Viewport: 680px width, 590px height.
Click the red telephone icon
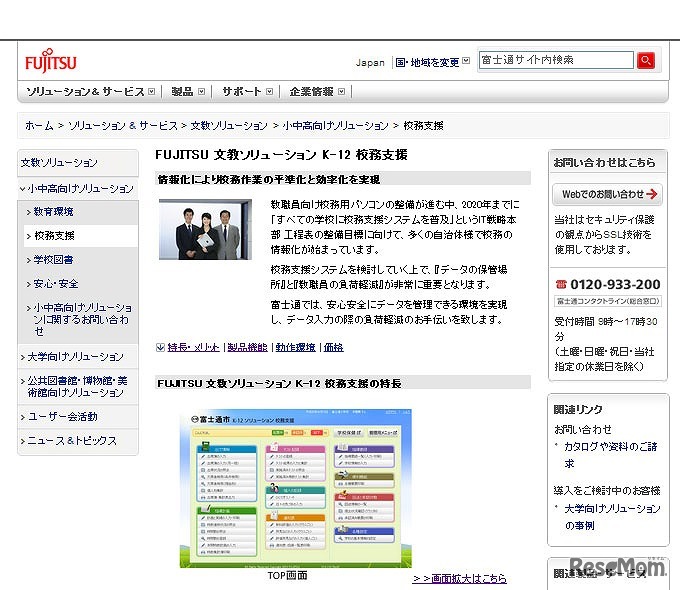click(x=561, y=285)
